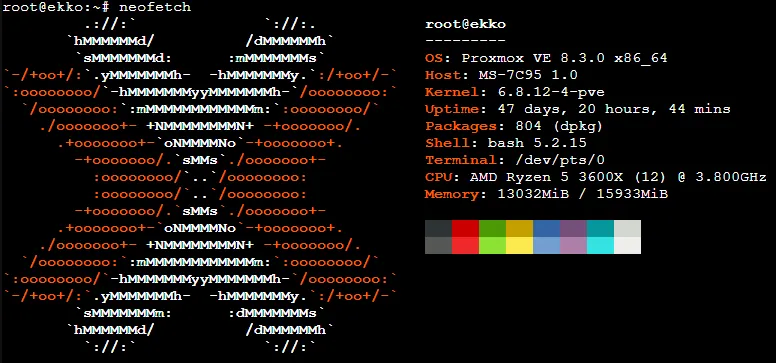776x363 pixels.
Task: Click the dark green color block, top row
Action: (x=492, y=228)
